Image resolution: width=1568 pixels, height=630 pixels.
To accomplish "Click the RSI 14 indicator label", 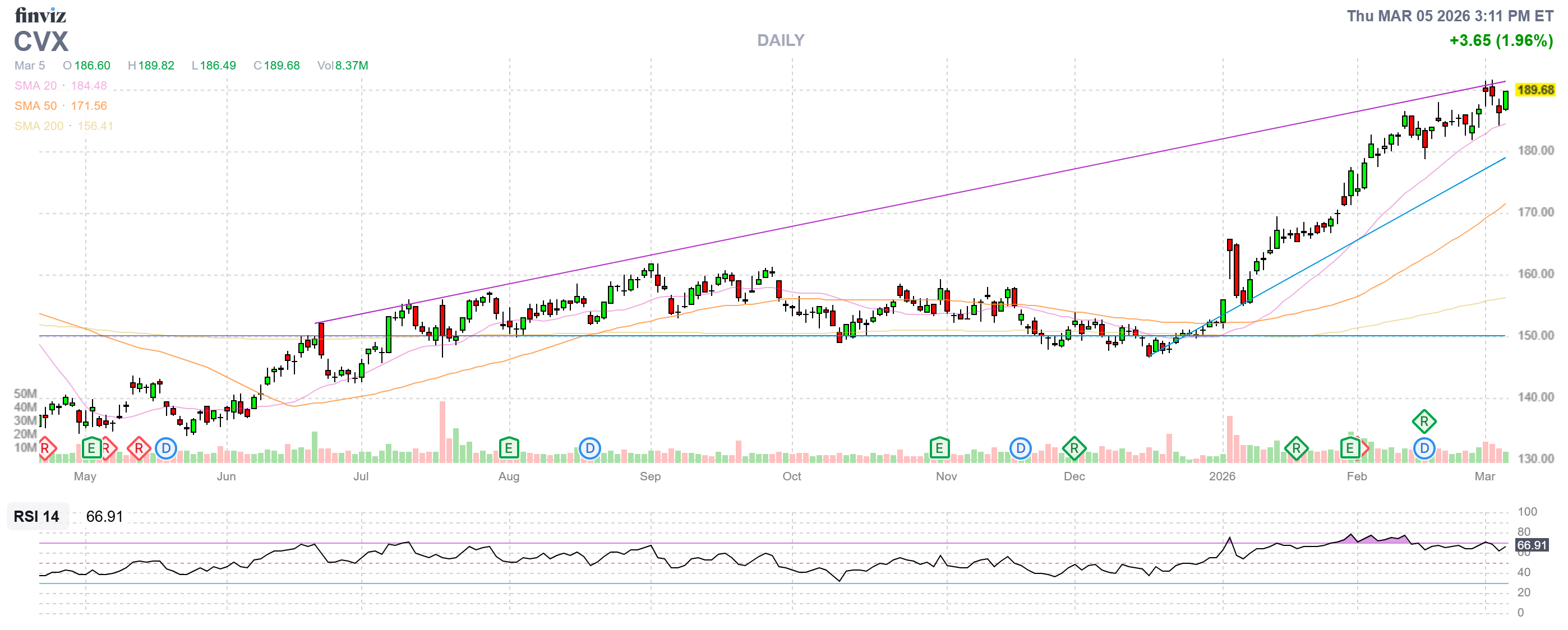I will click(x=36, y=516).
